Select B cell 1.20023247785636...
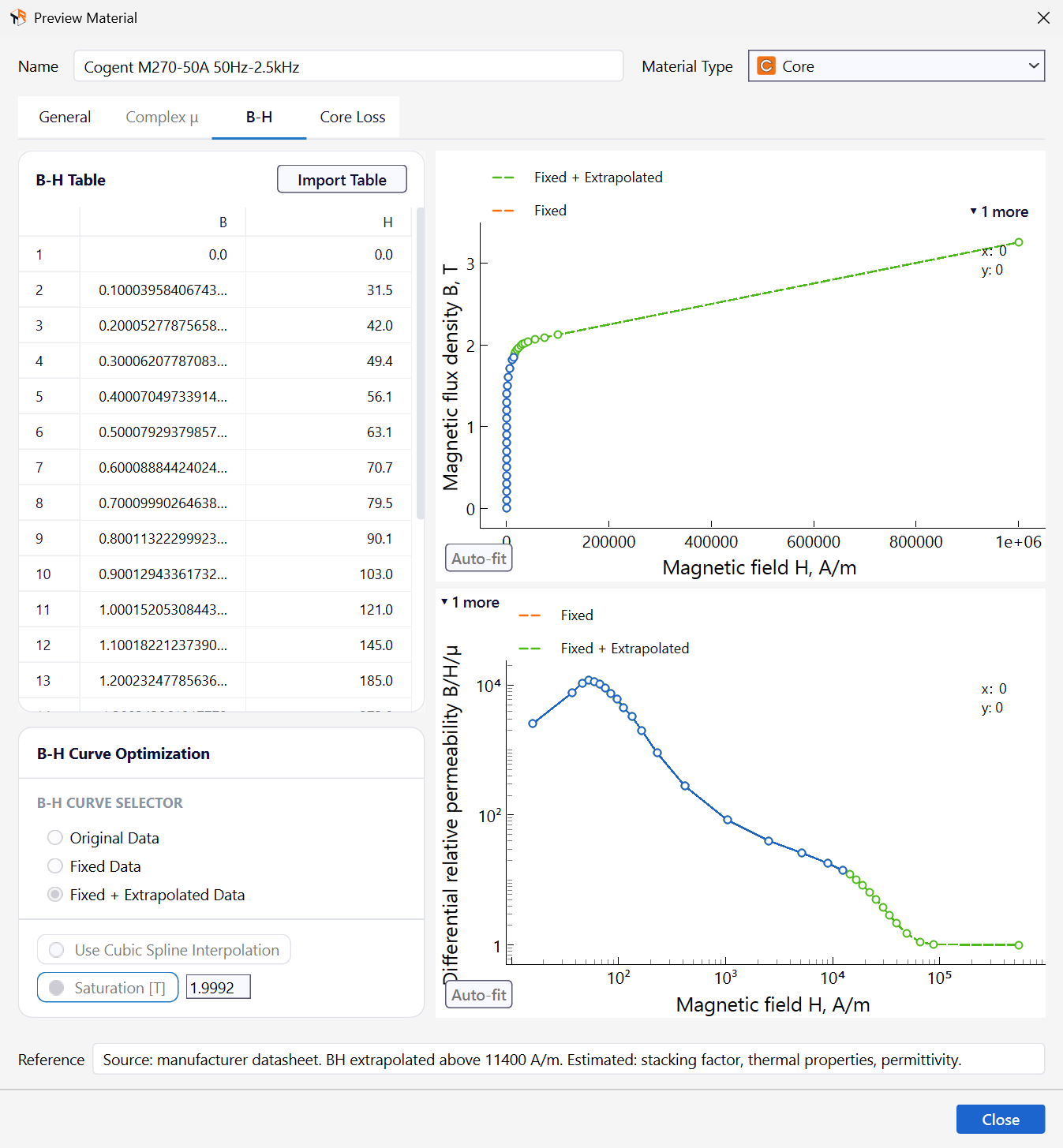The image size is (1063, 1148). point(163,681)
